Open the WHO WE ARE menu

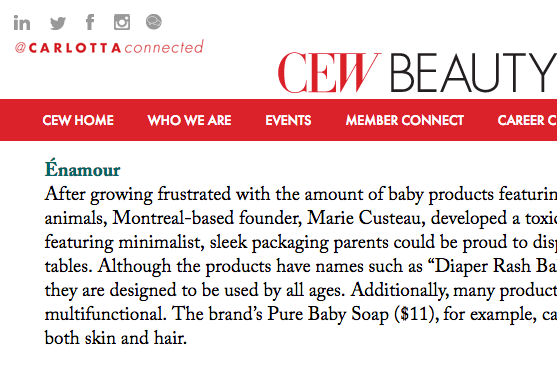[x=189, y=120]
